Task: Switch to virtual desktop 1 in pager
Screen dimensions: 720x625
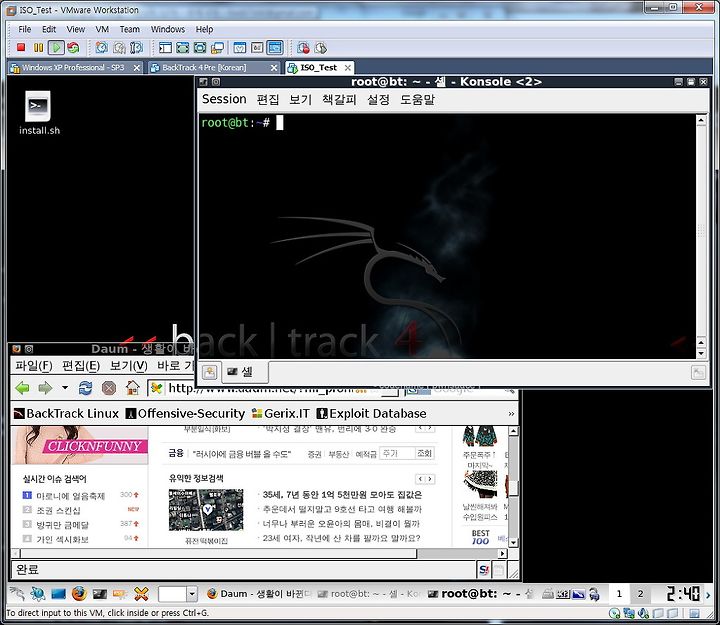Action: coord(619,594)
